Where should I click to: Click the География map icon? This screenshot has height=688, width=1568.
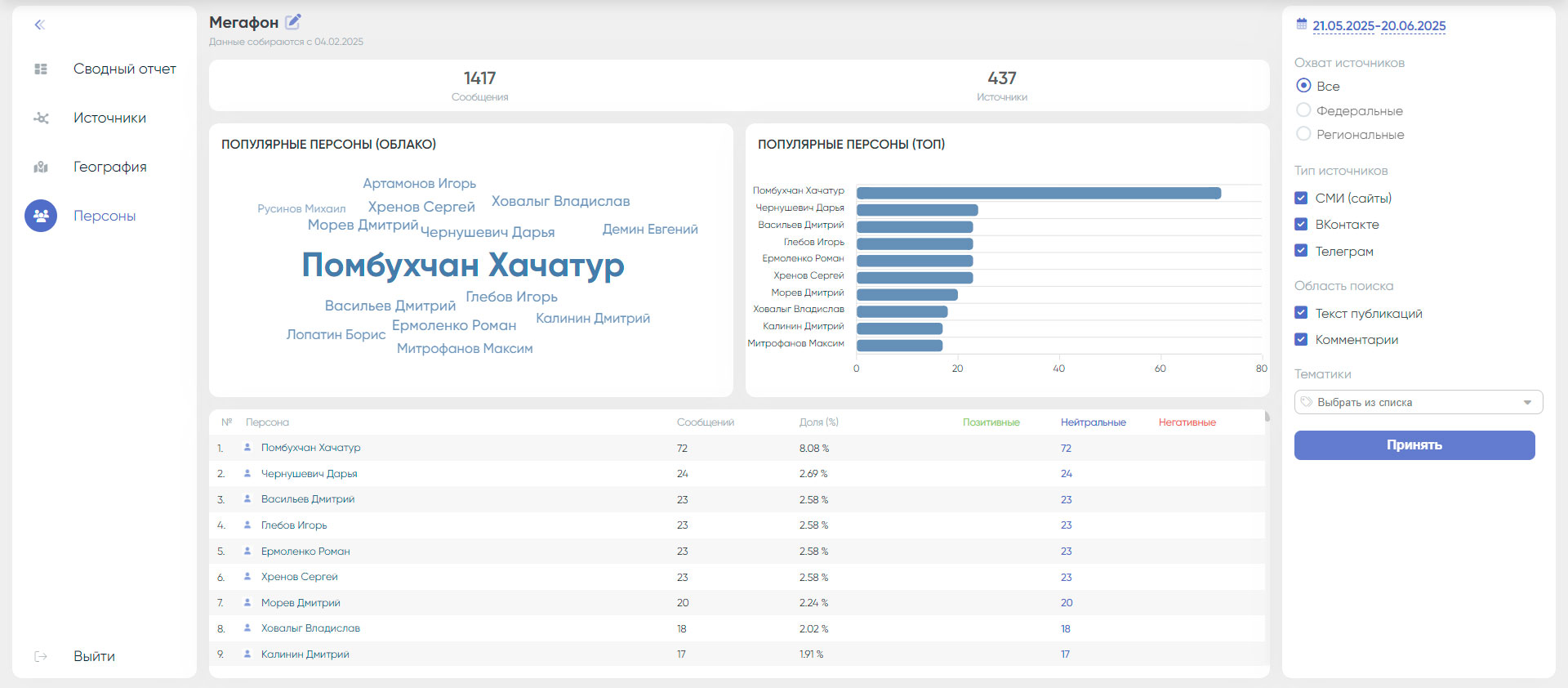tap(41, 168)
